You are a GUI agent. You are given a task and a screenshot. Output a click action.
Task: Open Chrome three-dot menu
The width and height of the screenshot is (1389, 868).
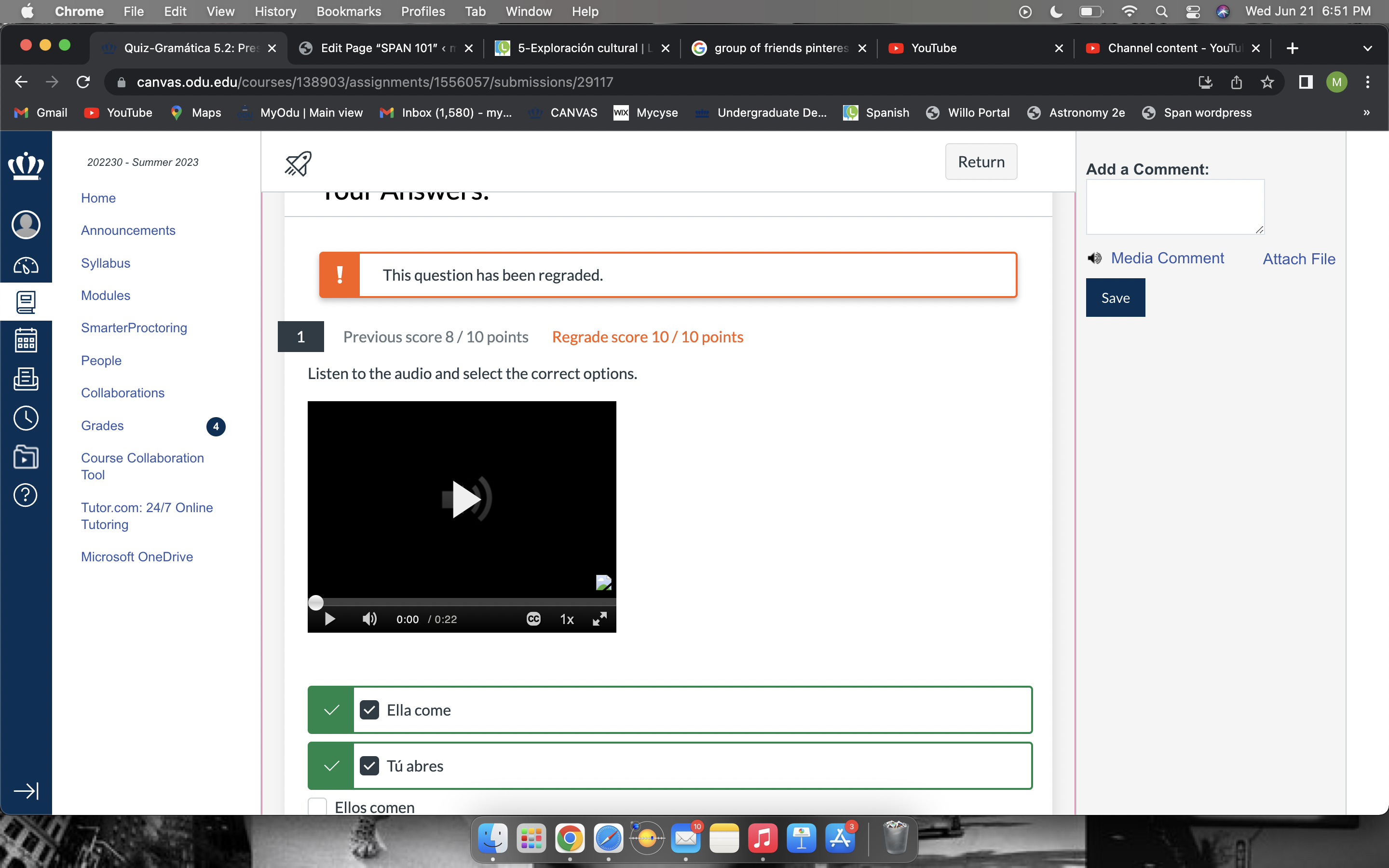click(x=1368, y=82)
